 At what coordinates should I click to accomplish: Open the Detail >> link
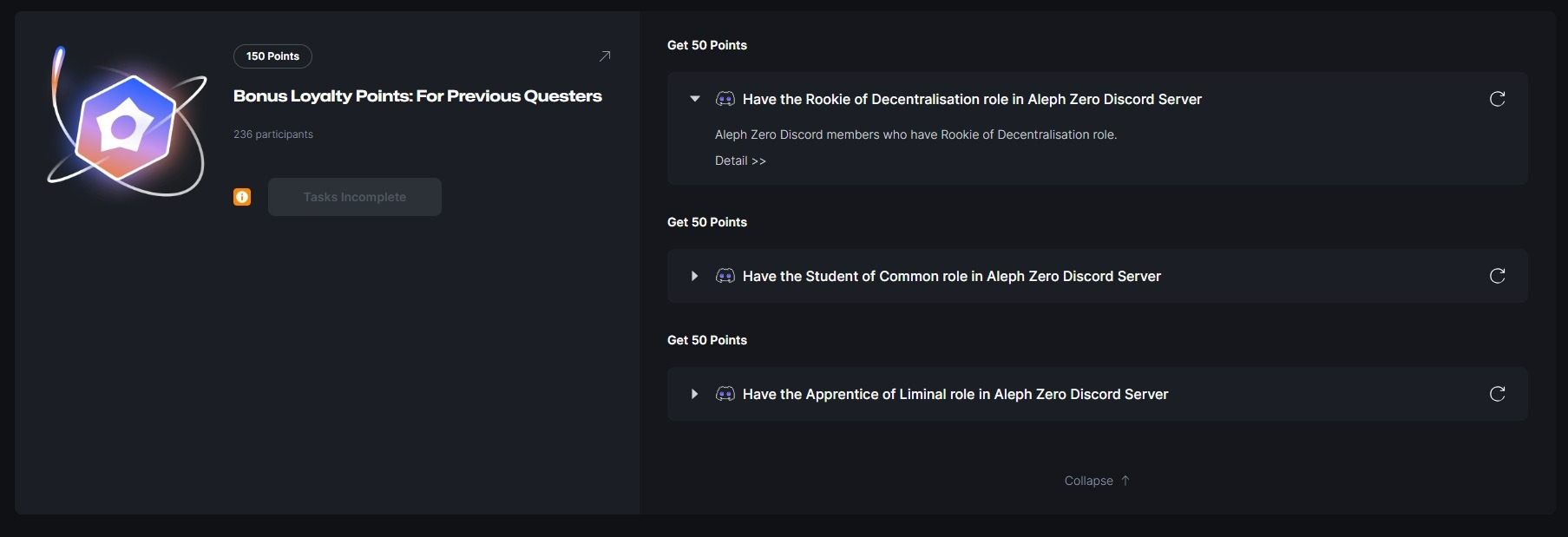tap(740, 160)
